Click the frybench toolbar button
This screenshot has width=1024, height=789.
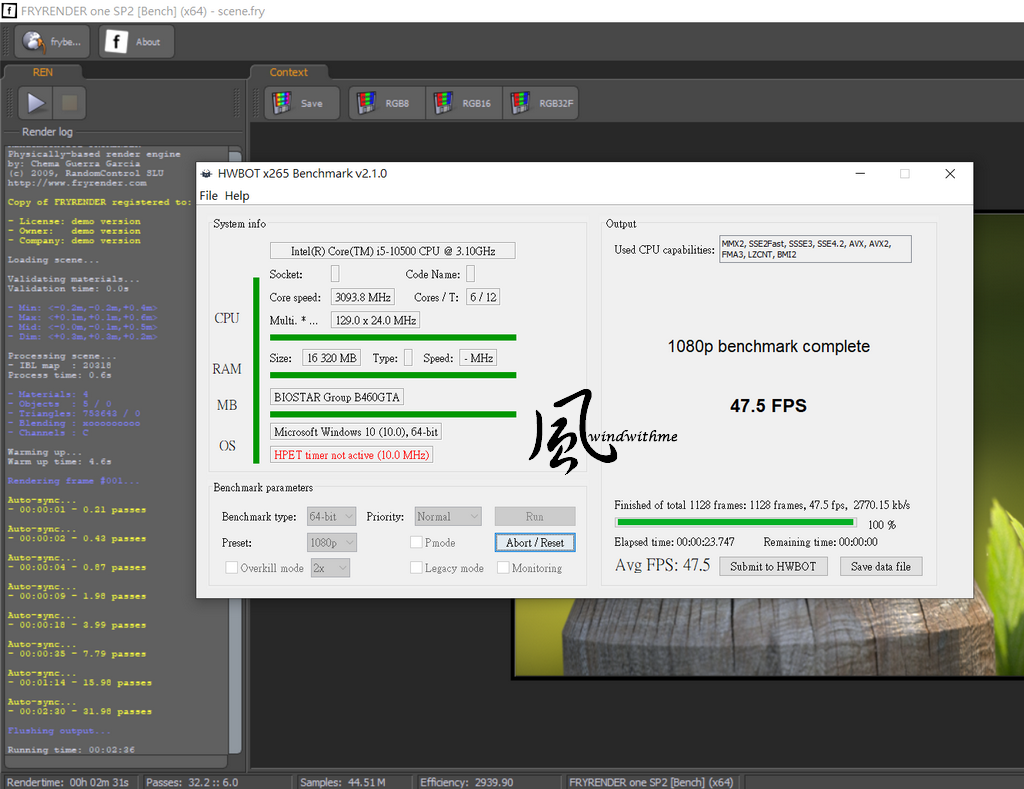coord(53,42)
